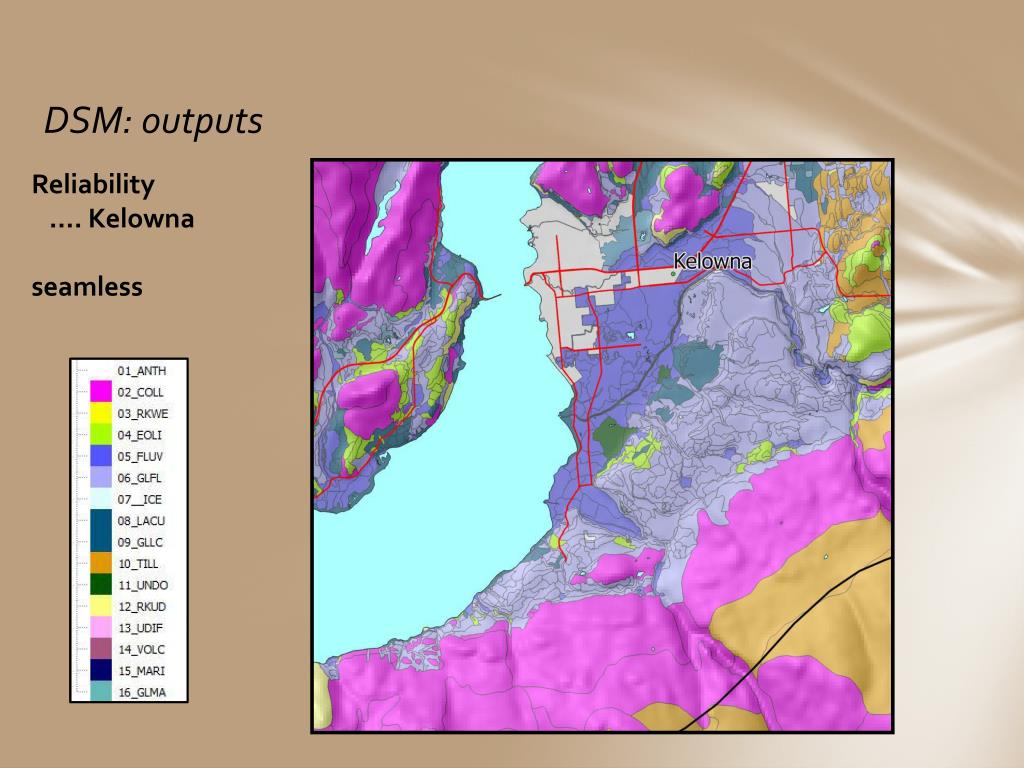Click the 06_GLFL lavender legend swatch
The height and width of the screenshot is (768, 1024).
pyautogui.click(x=101, y=477)
